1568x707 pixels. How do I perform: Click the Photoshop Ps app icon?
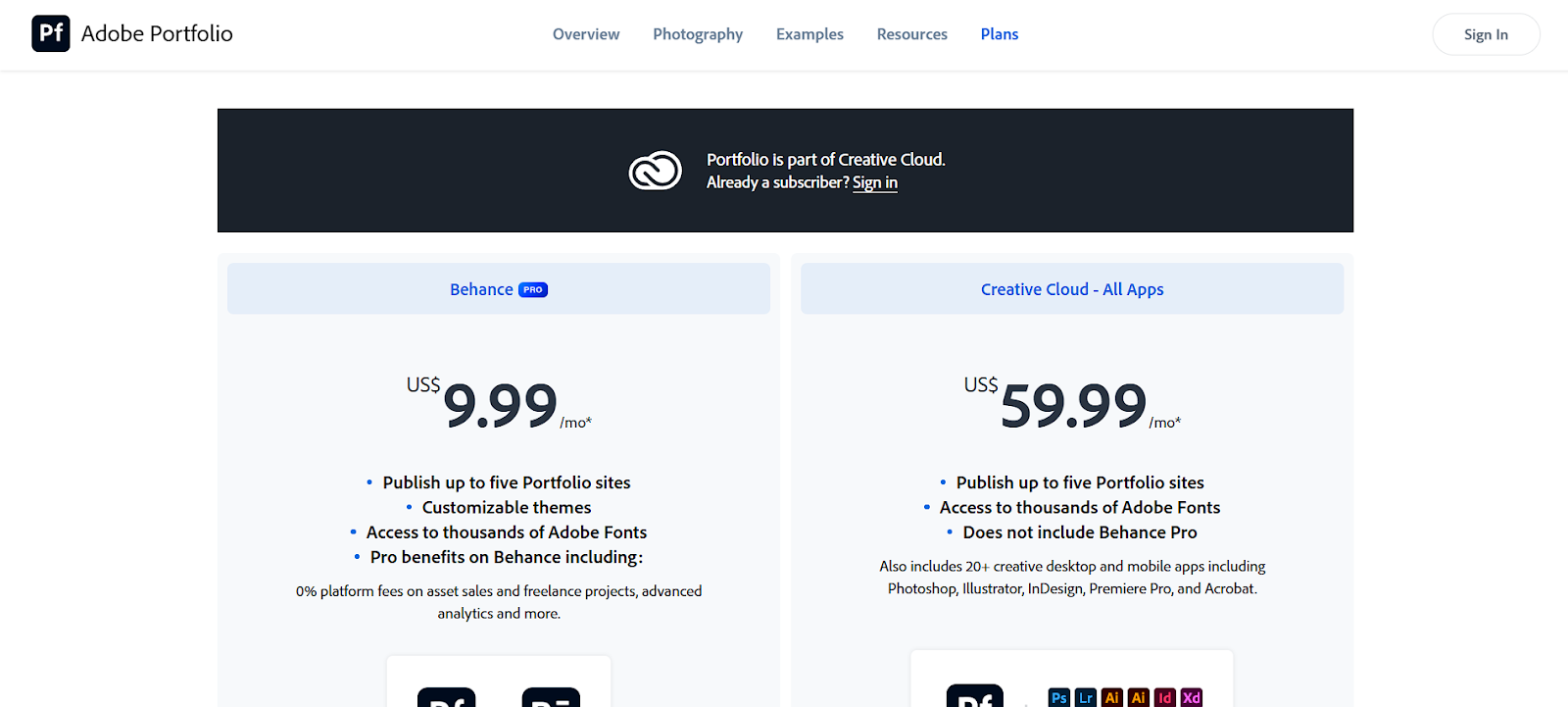pos(1058,697)
